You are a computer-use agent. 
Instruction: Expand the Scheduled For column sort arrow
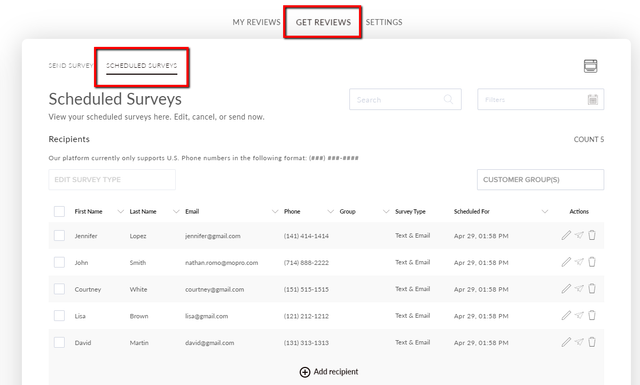(544, 211)
